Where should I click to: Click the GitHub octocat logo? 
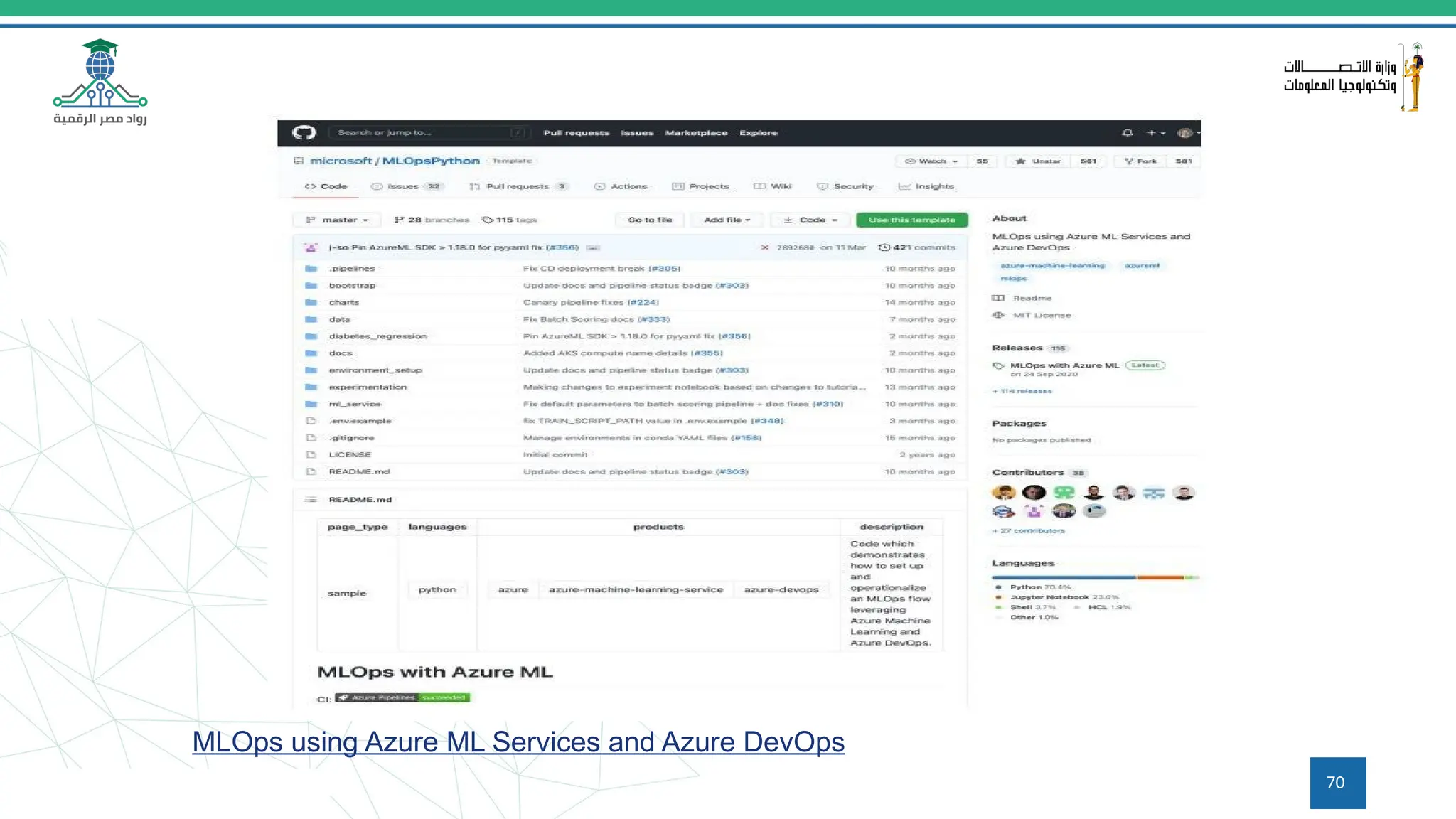[x=304, y=133]
